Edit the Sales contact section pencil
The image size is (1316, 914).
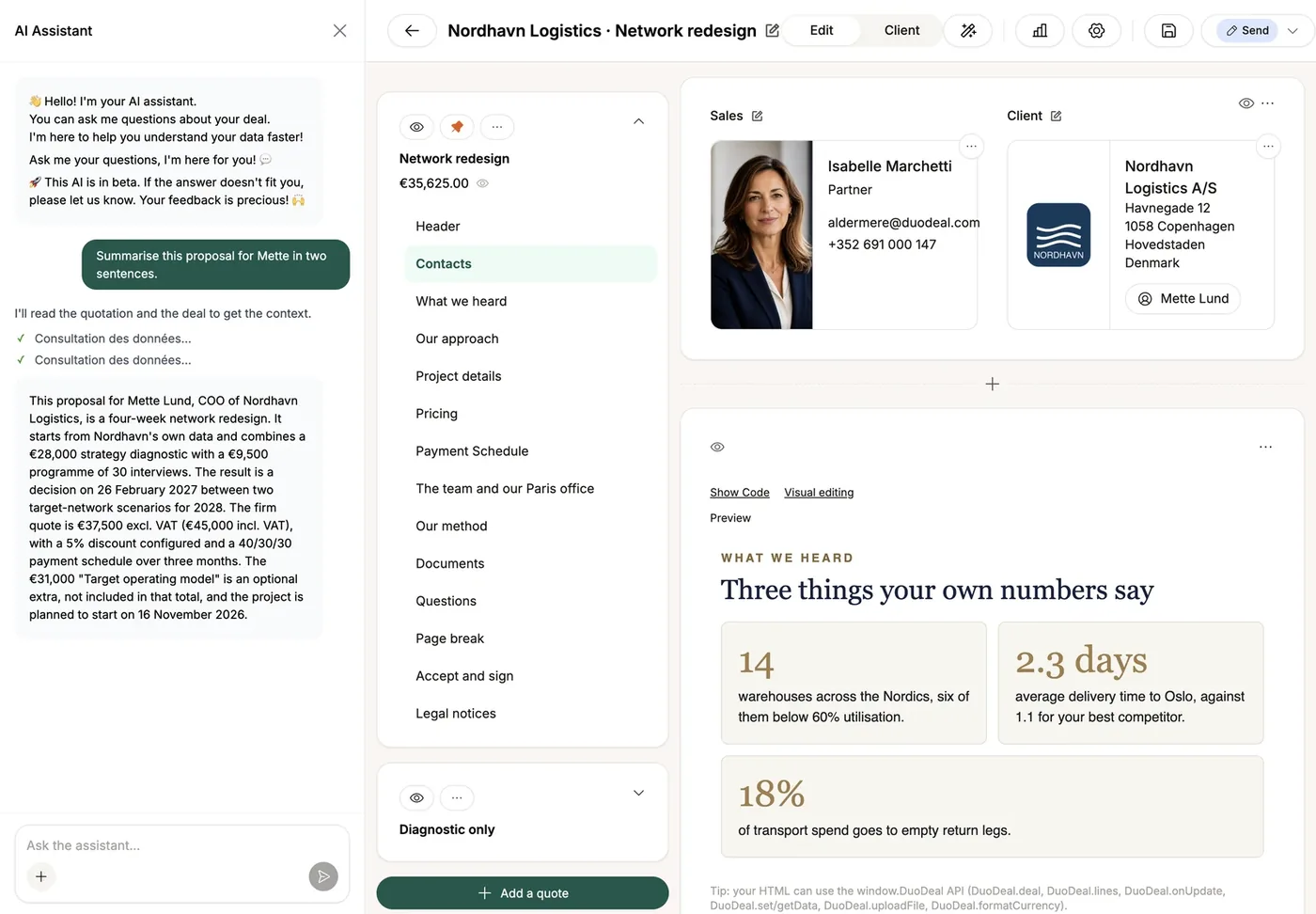(x=758, y=116)
